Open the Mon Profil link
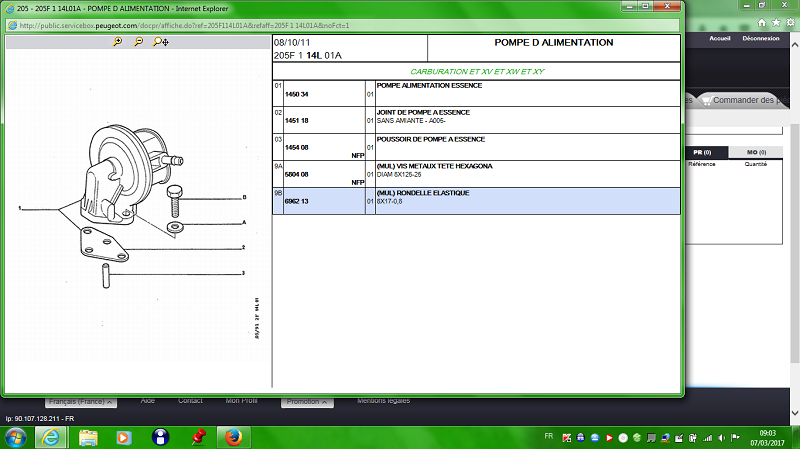Viewport: 800px width, 449px height. (x=241, y=401)
